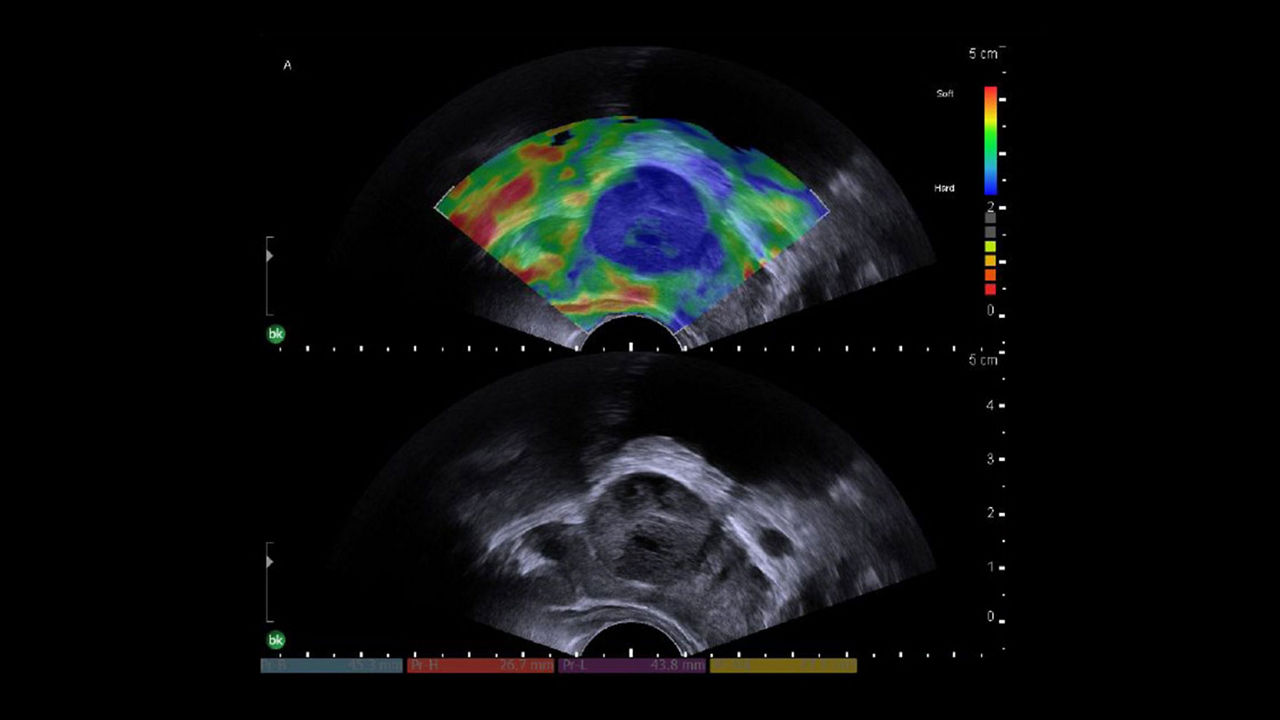Click the green bk logo on elastography image

(x=277, y=332)
